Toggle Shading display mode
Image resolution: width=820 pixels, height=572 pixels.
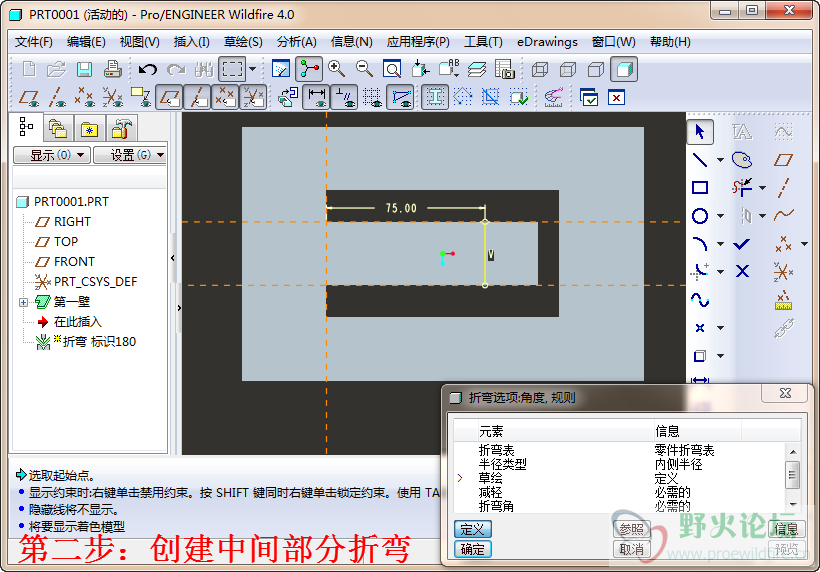624,69
